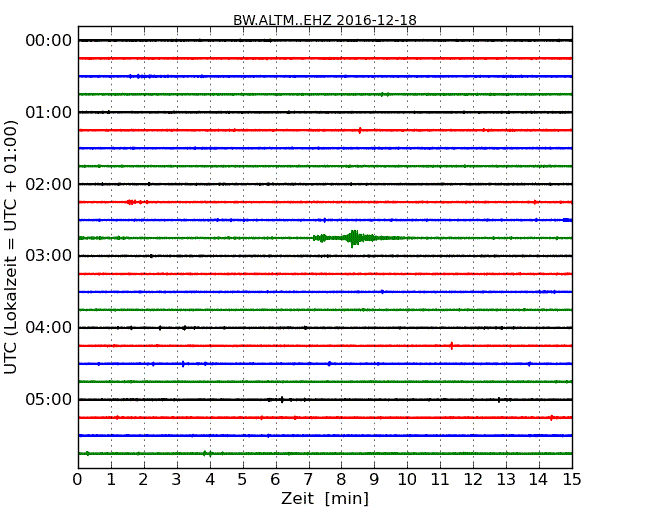Click x-axis tick label 13

click(506, 479)
